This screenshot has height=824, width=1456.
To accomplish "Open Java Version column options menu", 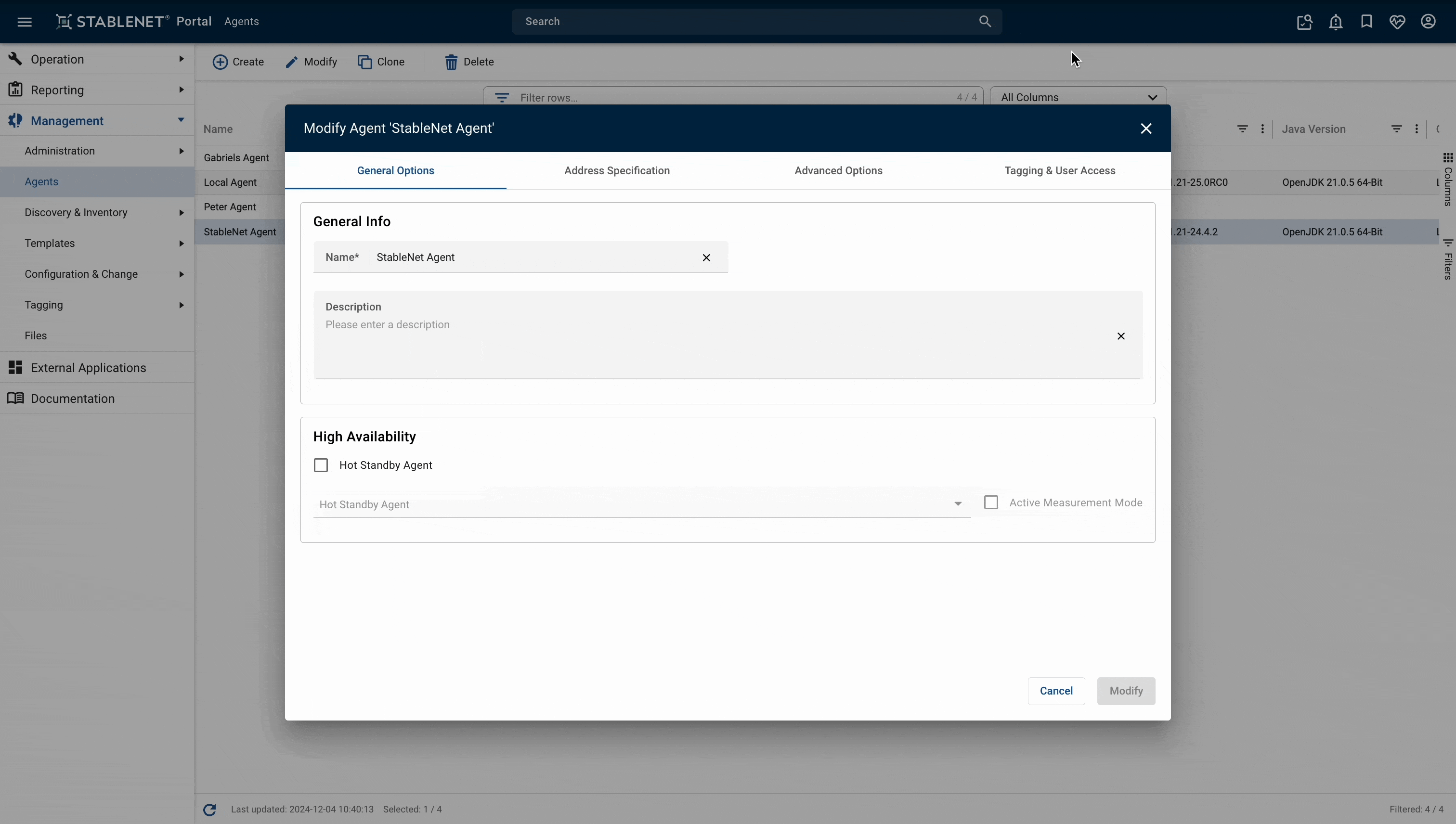I will (1417, 129).
